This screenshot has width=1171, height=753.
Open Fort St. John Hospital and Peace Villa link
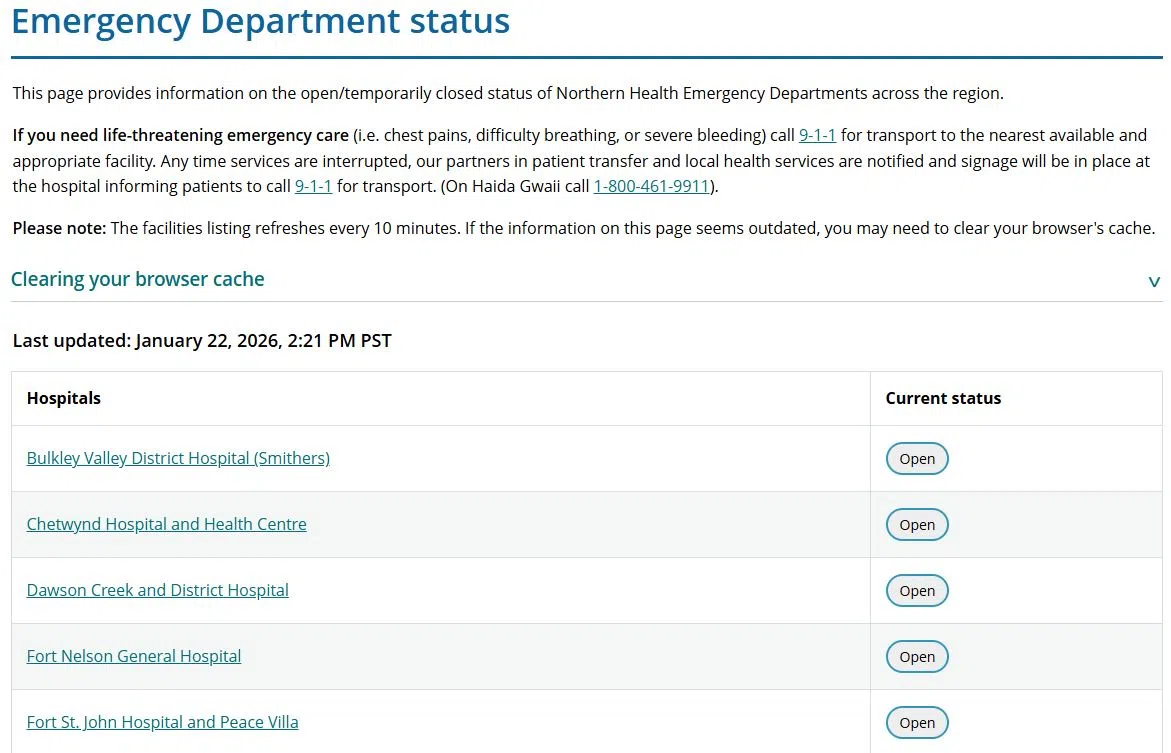(x=162, y=723)
